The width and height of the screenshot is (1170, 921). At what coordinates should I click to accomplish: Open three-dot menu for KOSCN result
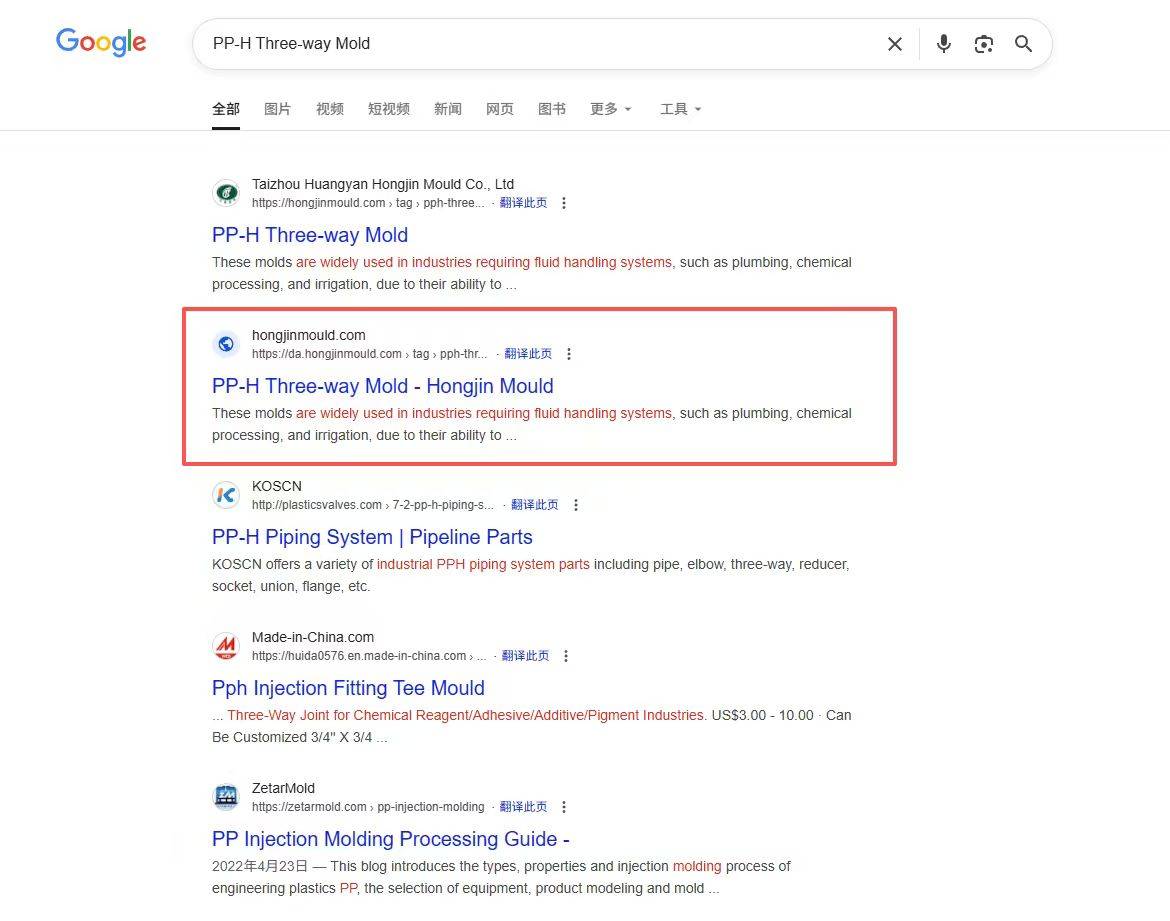575,505
